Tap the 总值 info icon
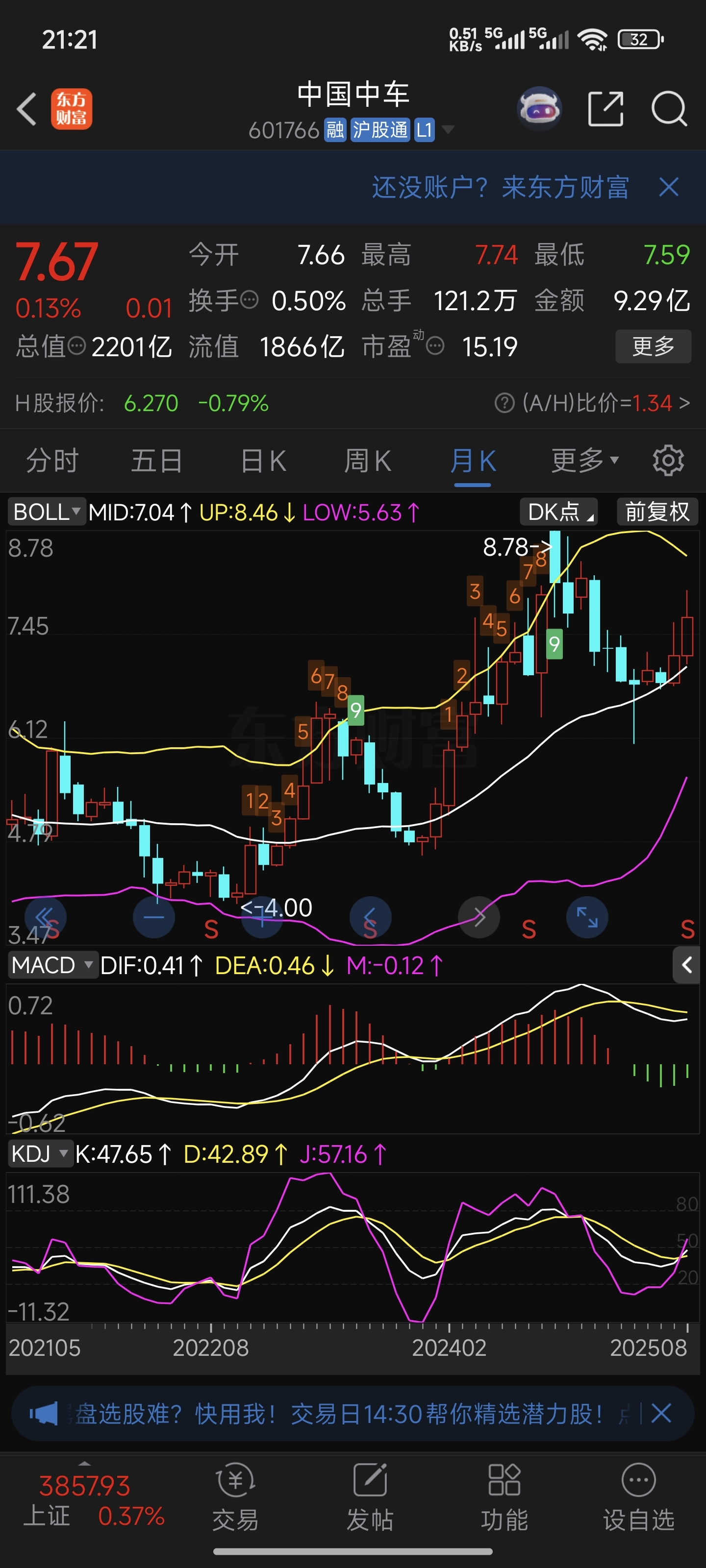 (x=77, y=346)
